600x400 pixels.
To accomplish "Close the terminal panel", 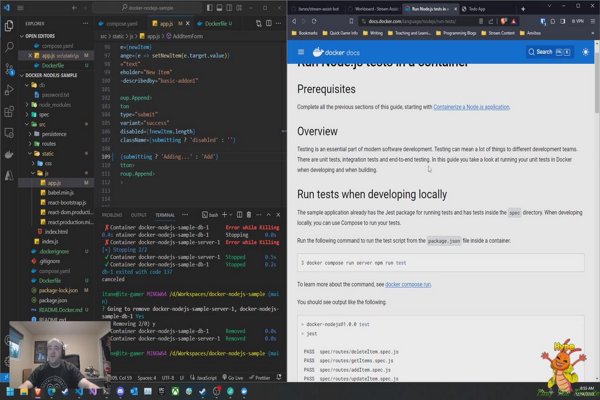I will coord(278,215).
